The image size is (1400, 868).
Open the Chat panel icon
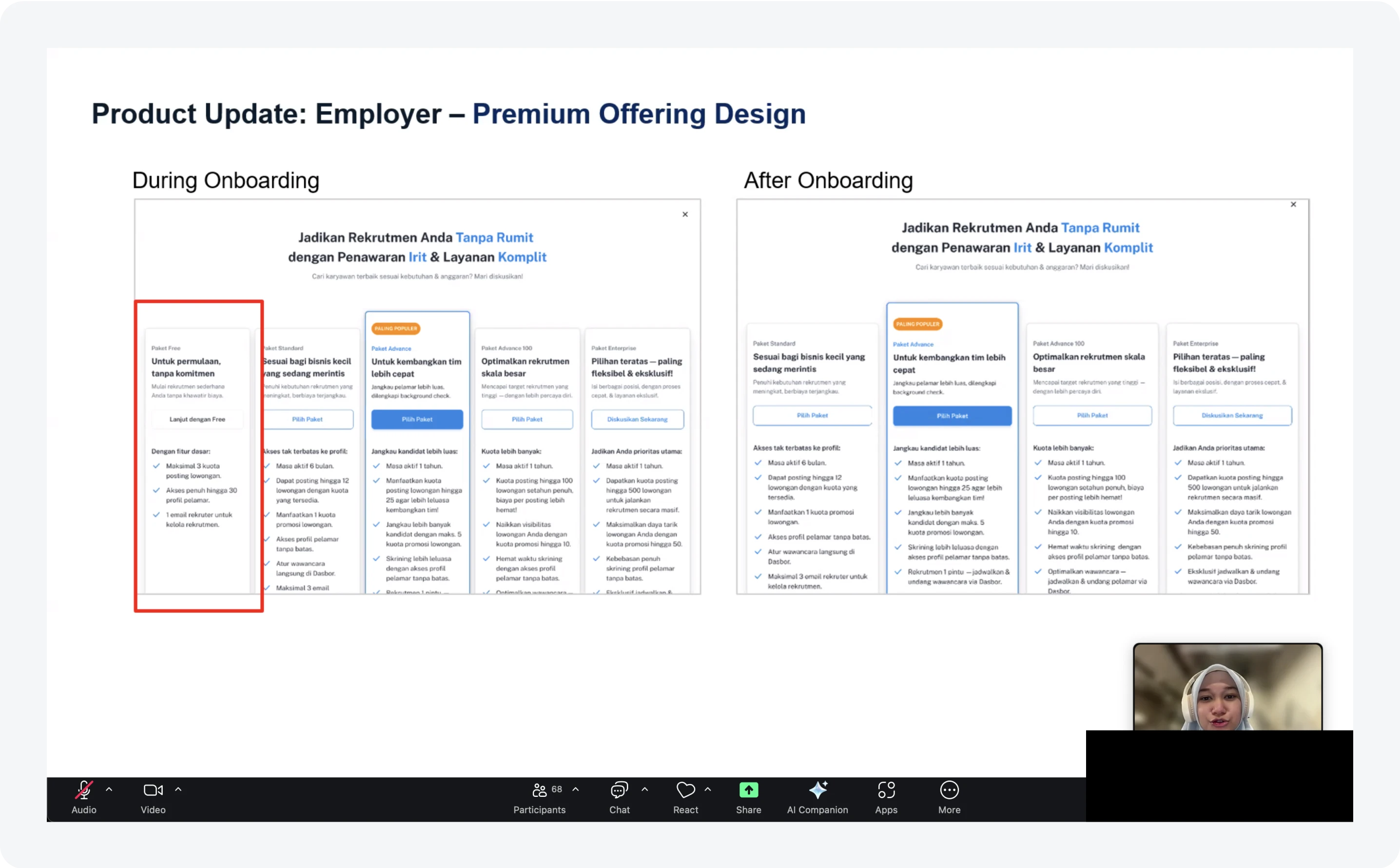(619, 791)
